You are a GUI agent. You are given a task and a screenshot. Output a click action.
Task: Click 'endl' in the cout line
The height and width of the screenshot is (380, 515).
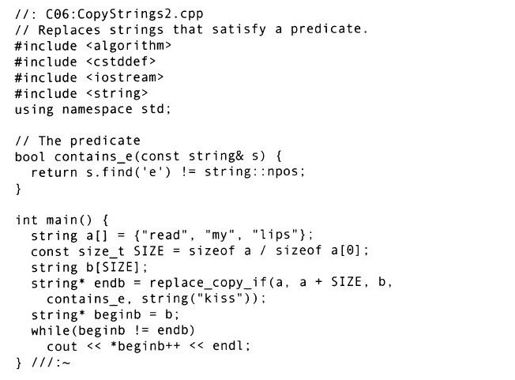click(x=228, y=346)
